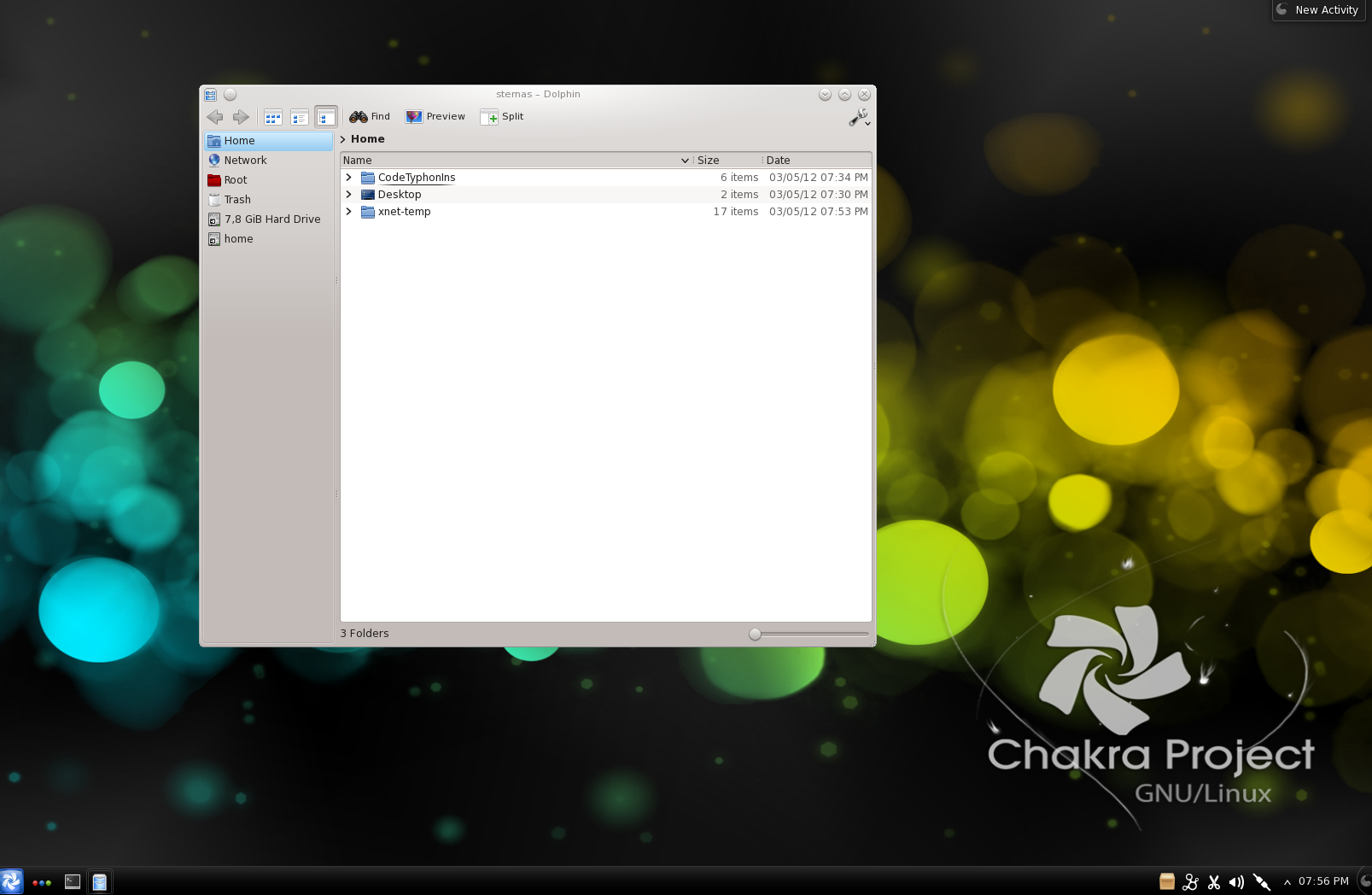
Task: Click the round on-all-desktops titlebar button
Action: point(230,95)
